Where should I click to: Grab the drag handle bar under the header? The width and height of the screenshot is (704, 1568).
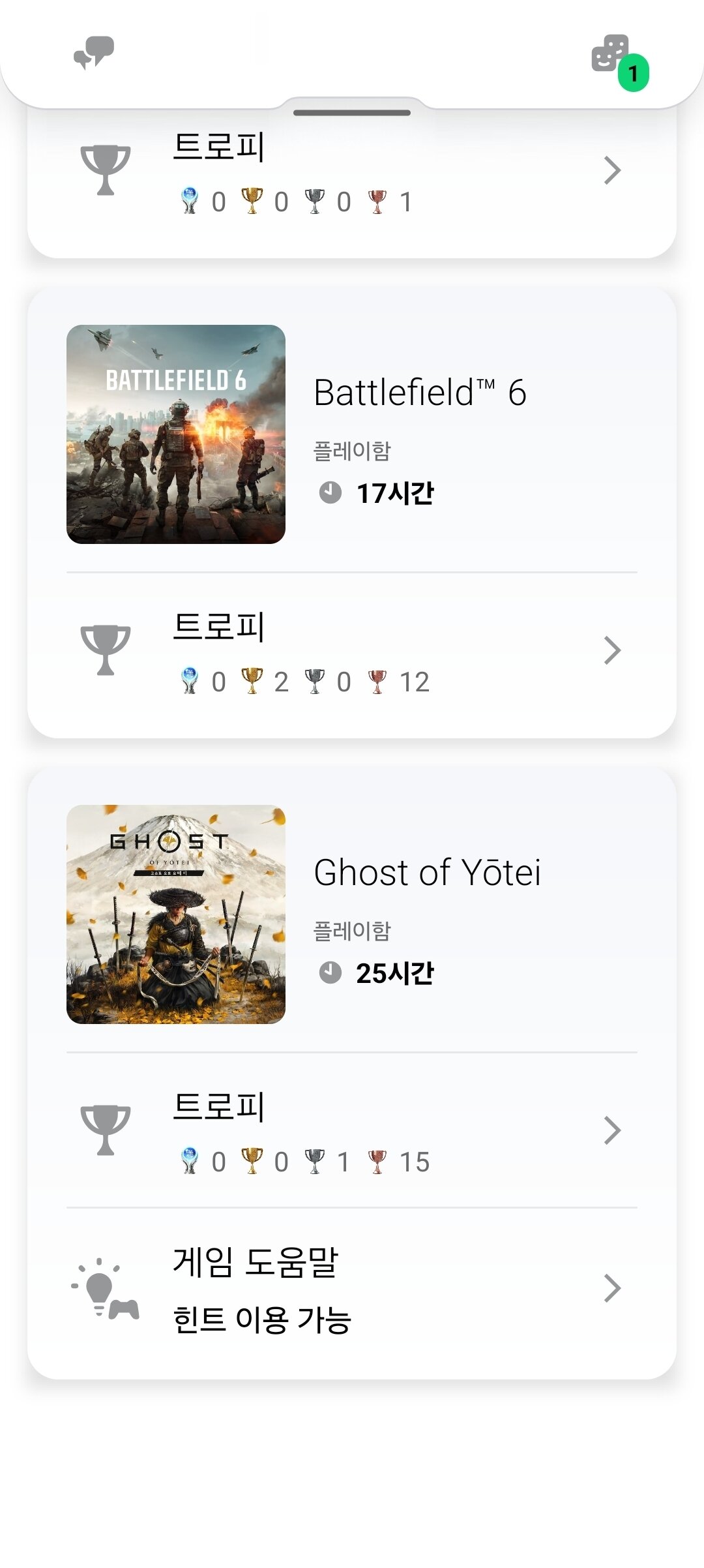click(352, 113)
